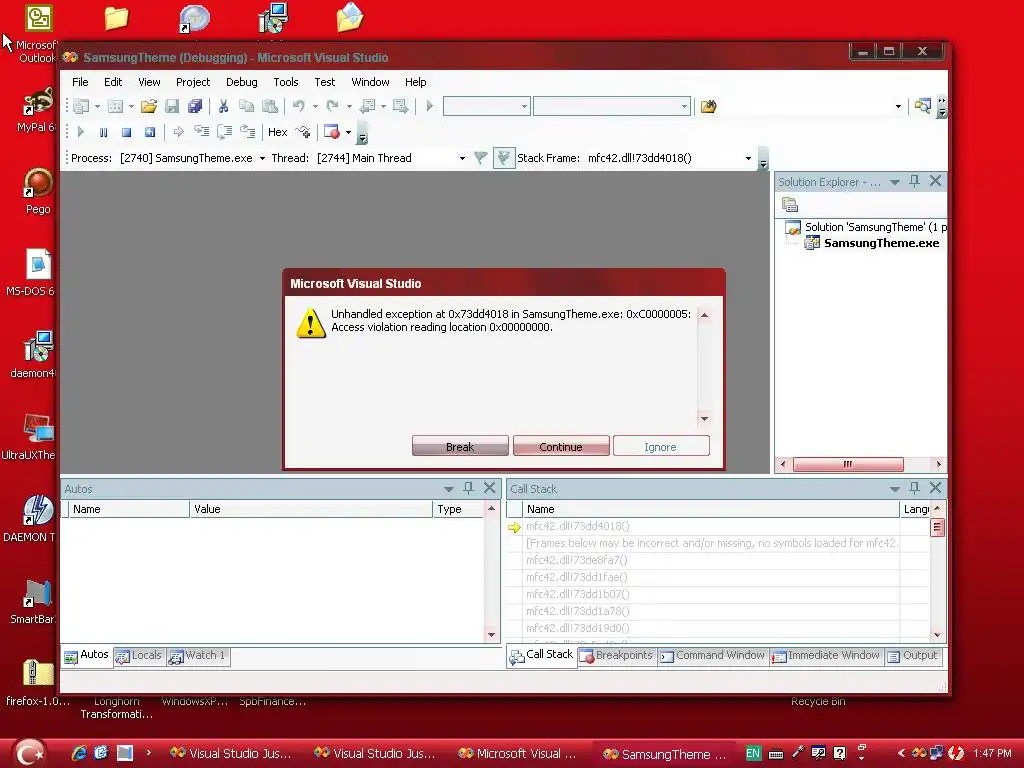Click the Solution Explorer properties icon

coord(790,205)
